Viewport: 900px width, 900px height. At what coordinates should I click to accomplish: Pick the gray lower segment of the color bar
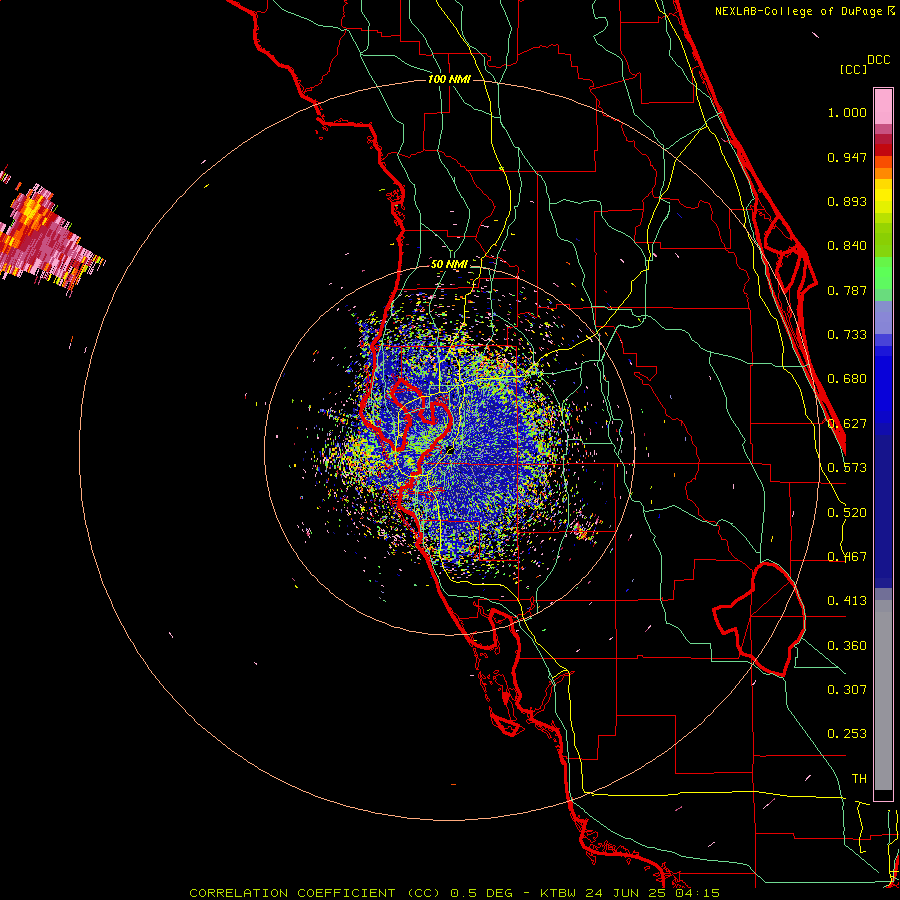point(883,695)
